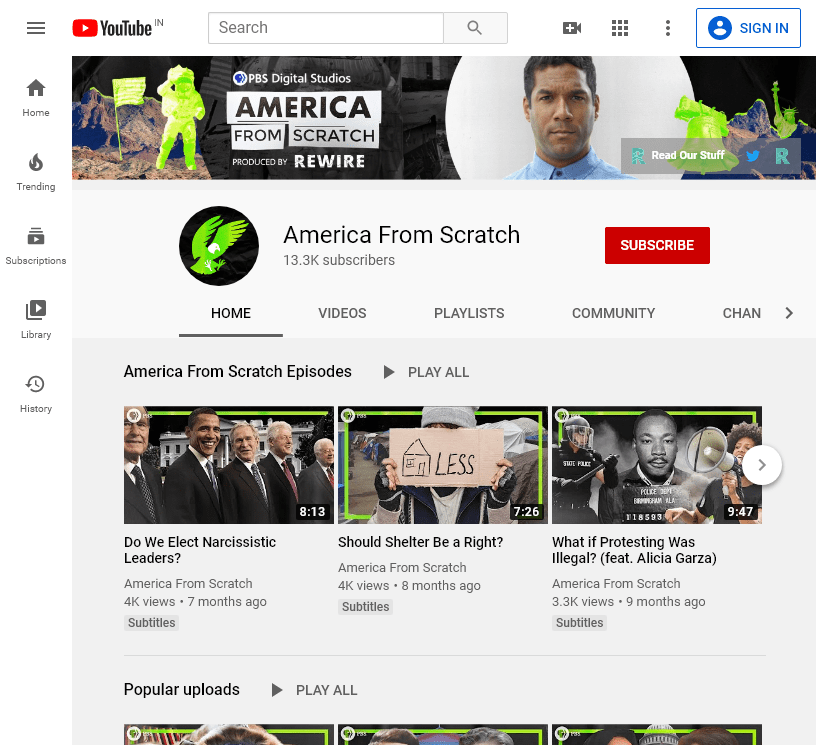Open the create video camera icon
The height and width of the screenshot is (745, 816).
click(571, 28)
